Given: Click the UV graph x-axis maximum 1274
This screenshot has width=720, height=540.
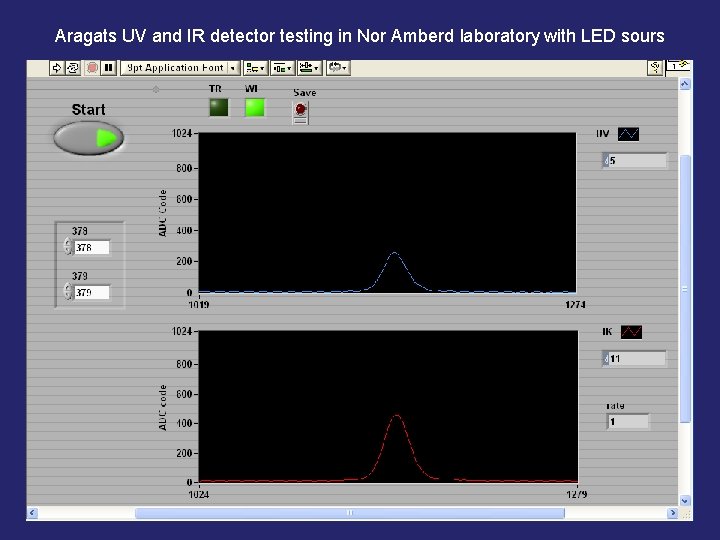Looking at the screenshot, I should (575, 304).
